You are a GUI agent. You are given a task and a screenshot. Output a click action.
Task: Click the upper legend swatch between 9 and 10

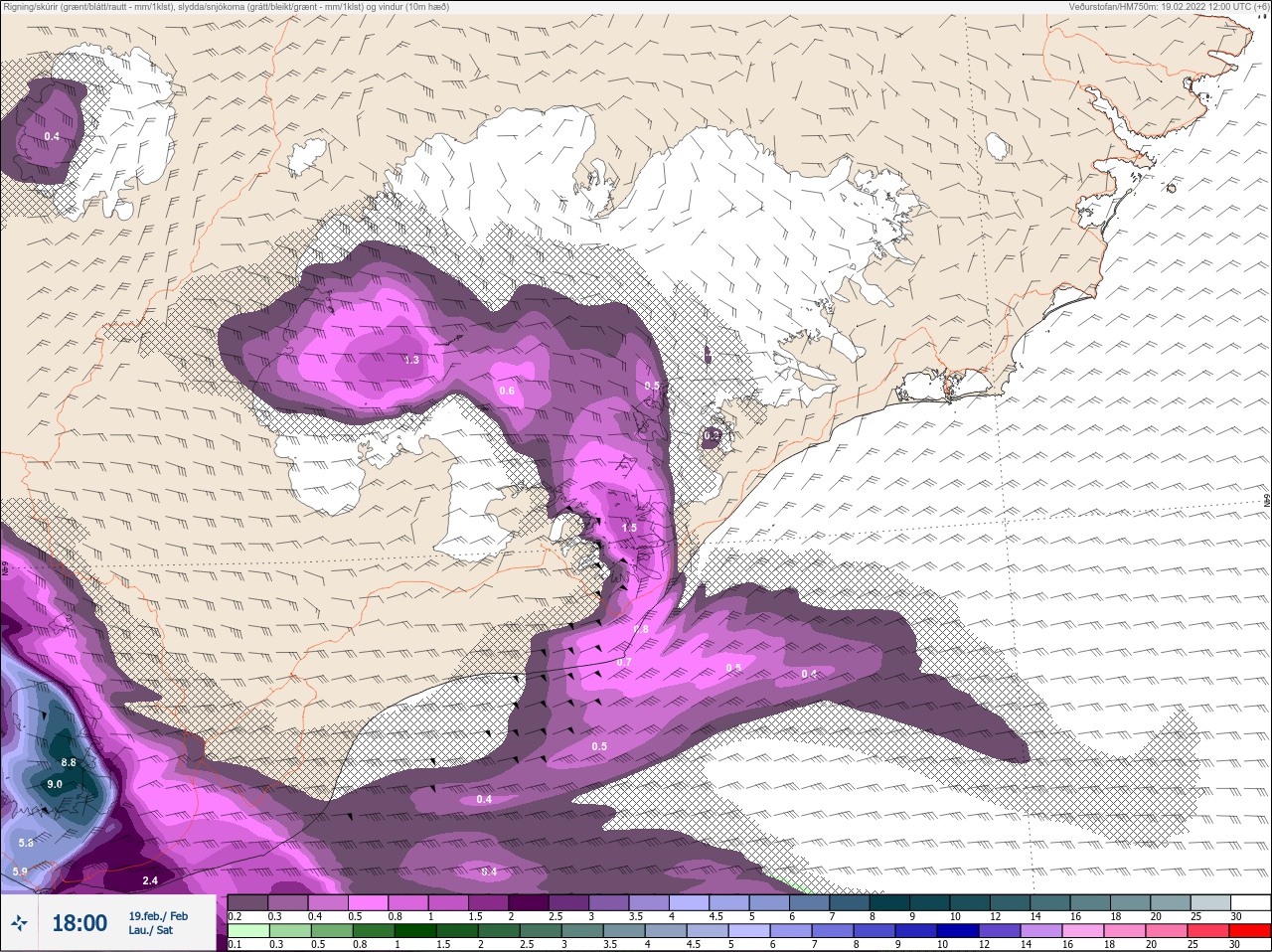pos(930,902)
